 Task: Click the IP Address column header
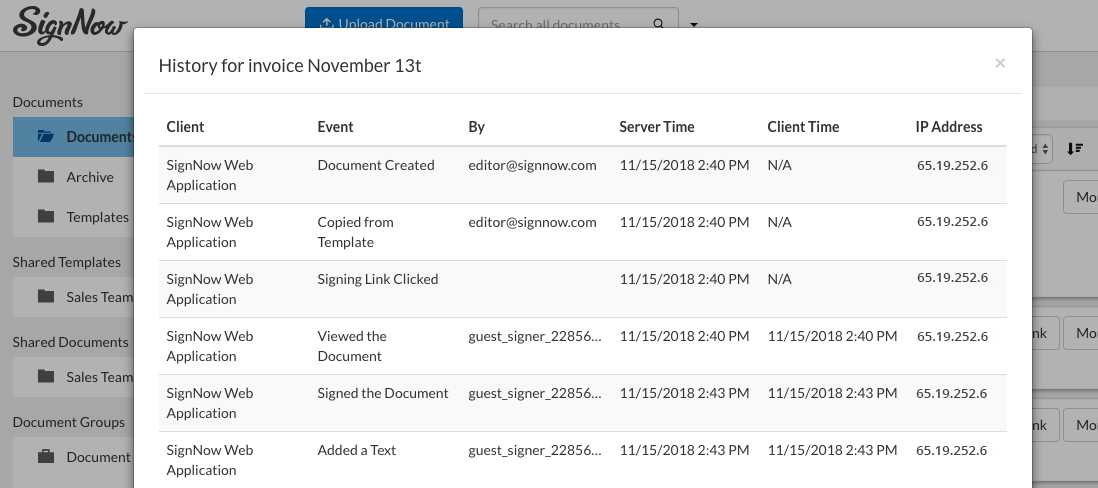pos(948,127)
